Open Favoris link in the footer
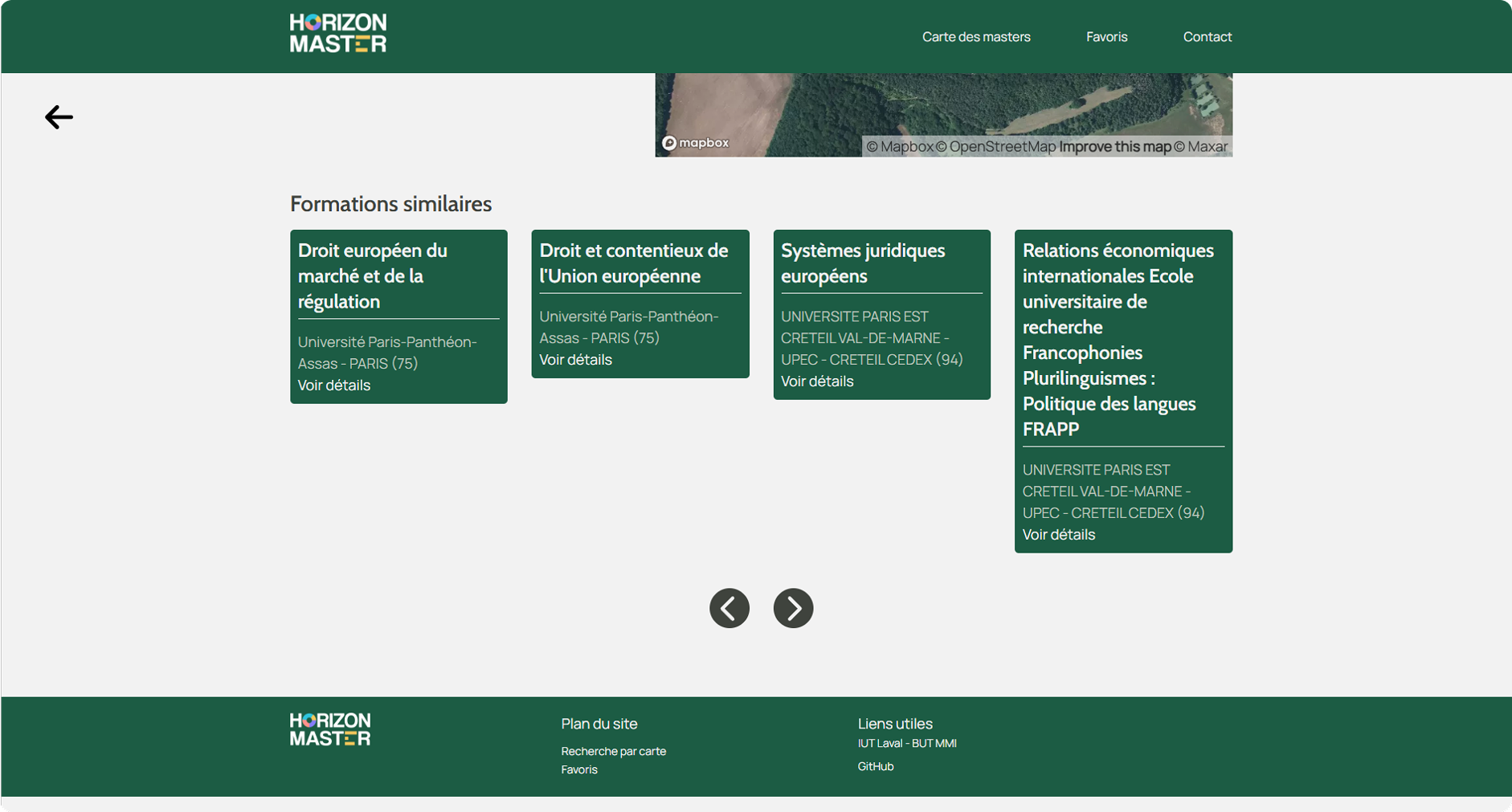Viewport: 1512px width, 812px height. pos(579,770)
